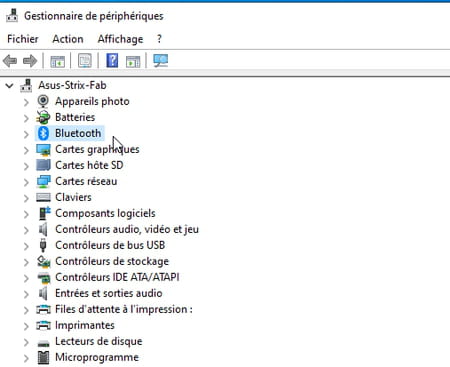Select the Claviers tree item
450x367 pixels.
point(73,197)
